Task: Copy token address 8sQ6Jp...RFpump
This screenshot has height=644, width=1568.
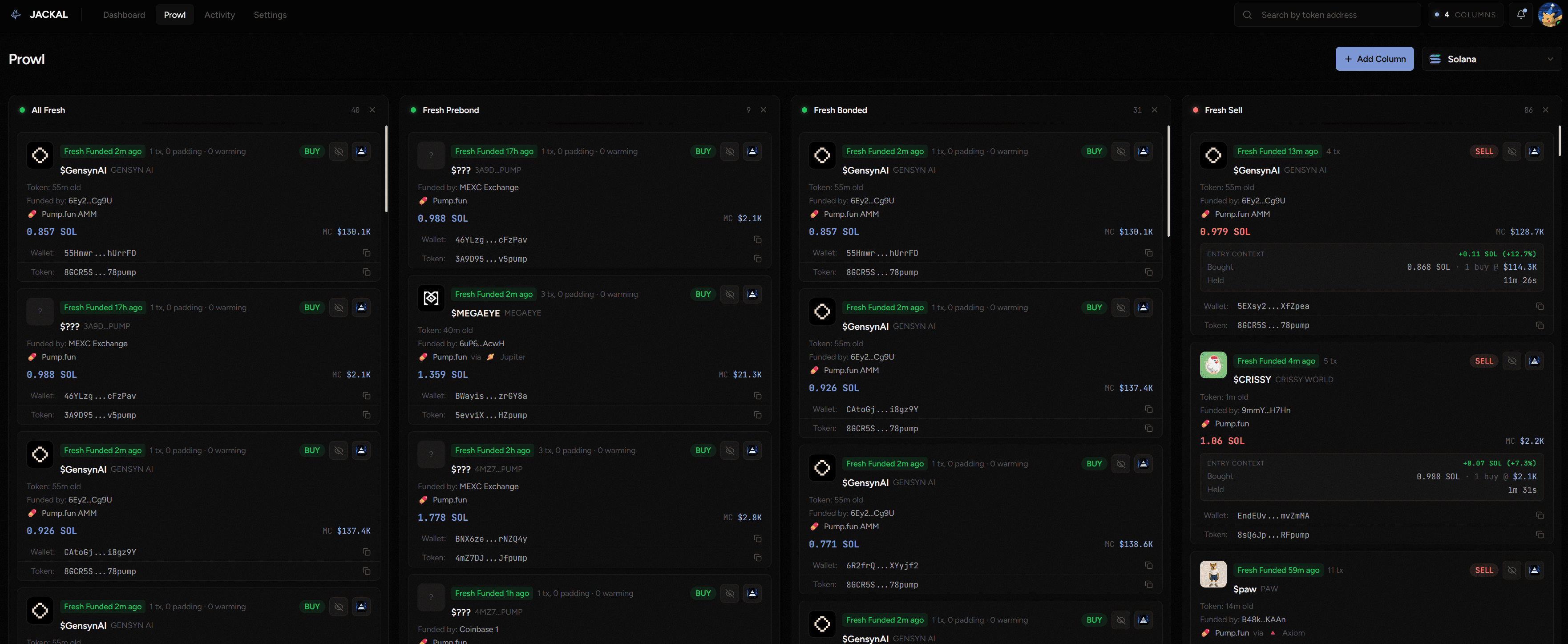Action: (x=1540, y=535)
